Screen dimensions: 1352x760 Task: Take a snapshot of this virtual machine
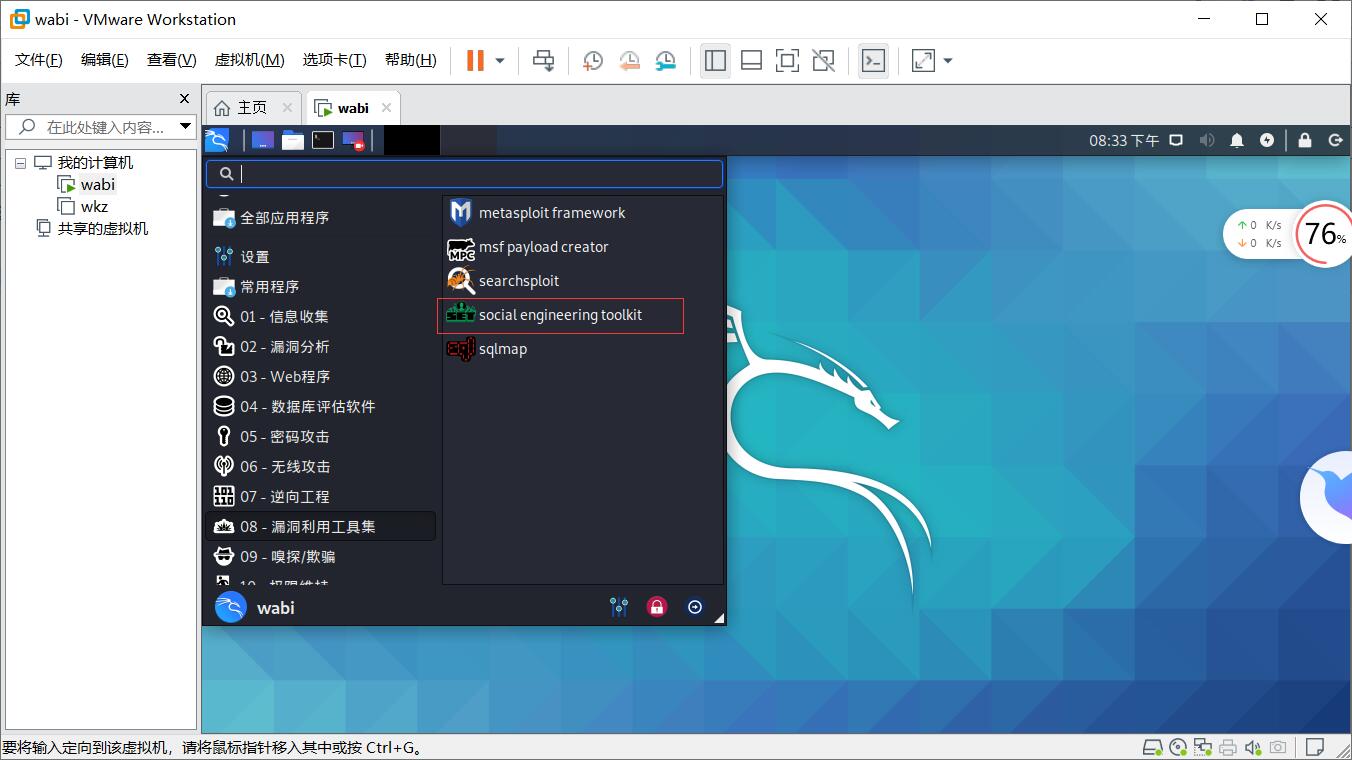(593, 61)
